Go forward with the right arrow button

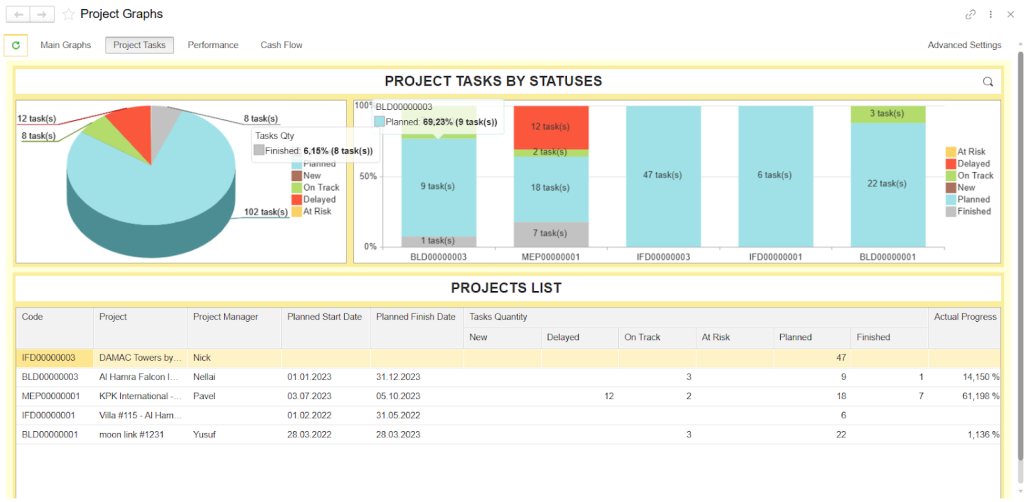pyautogui.click(x=43, y=15)
